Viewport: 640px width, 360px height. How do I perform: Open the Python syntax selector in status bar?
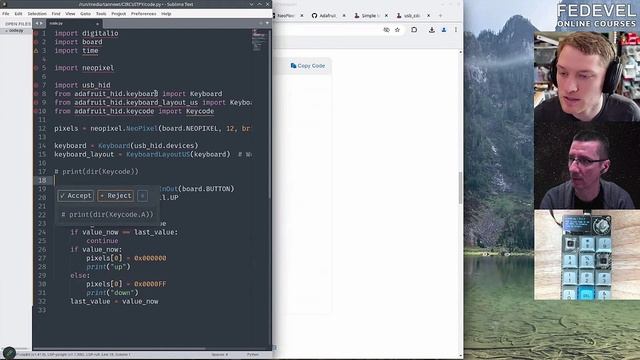coord(253,355)
